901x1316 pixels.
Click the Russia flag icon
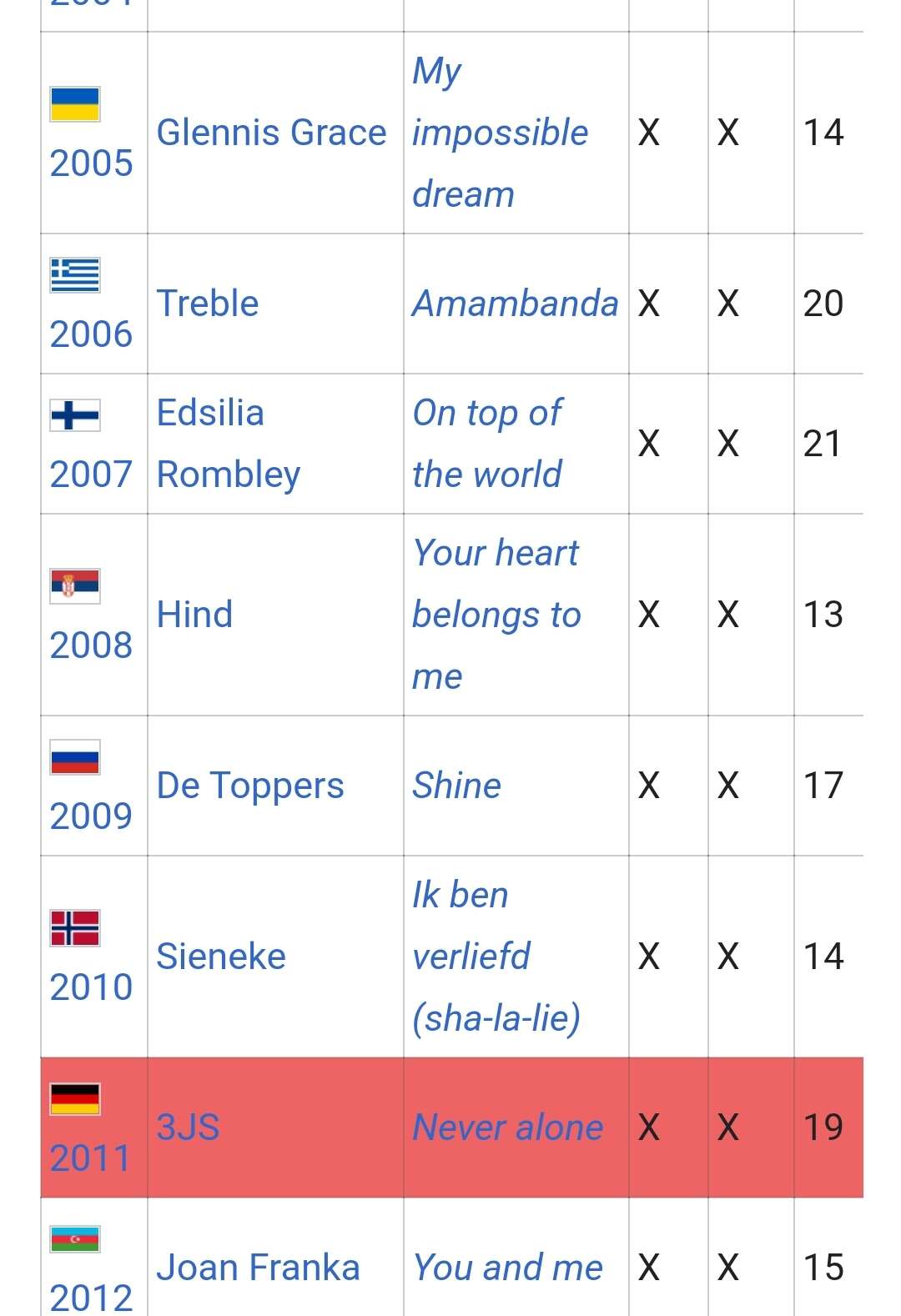(x=75, y=756)
